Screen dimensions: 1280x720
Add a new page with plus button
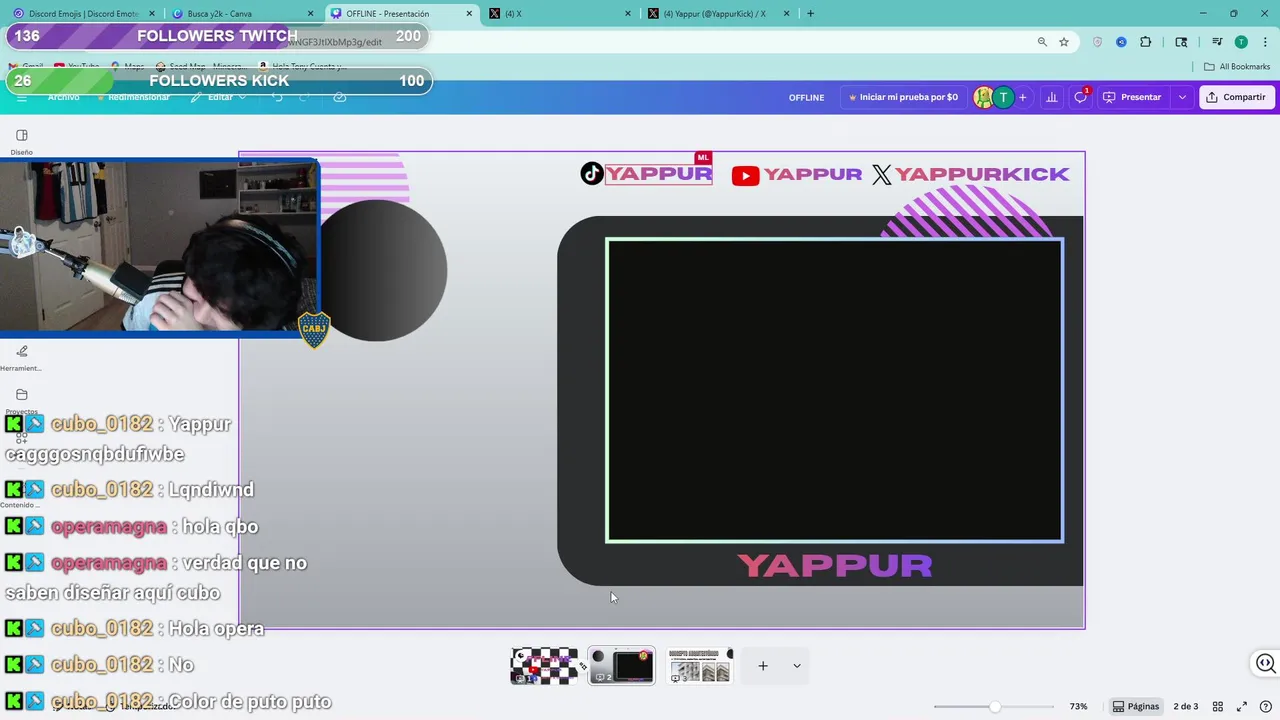pos(763,666)
